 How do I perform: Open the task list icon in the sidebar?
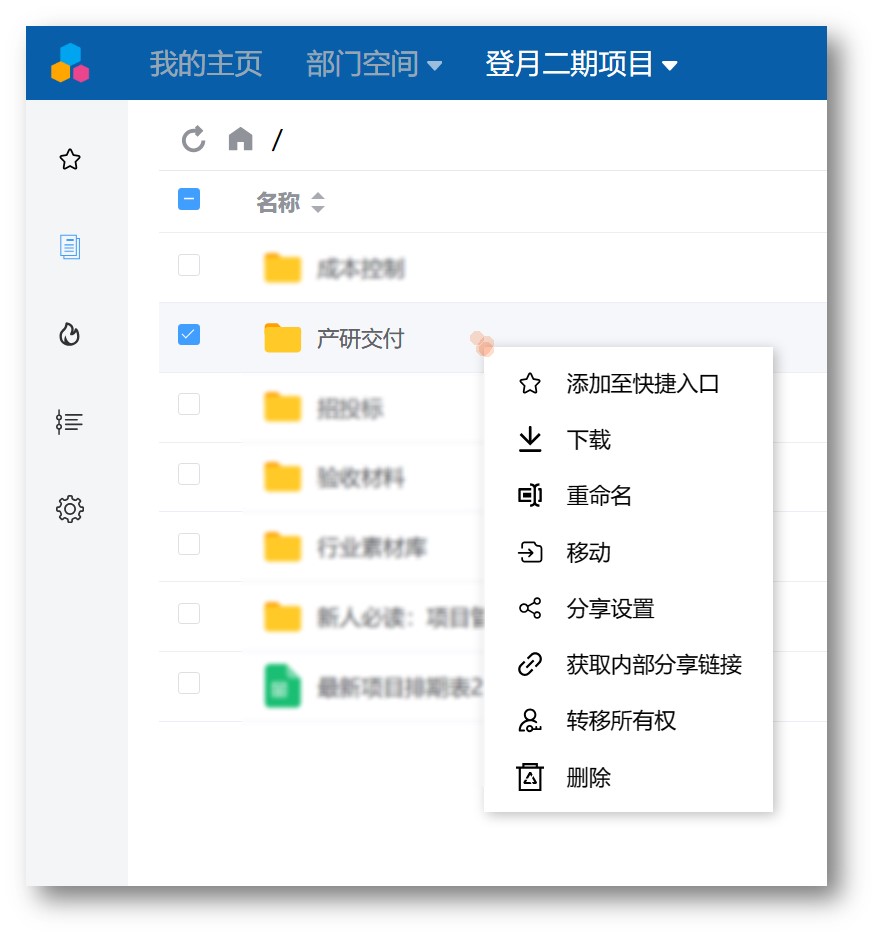point(70,422)
